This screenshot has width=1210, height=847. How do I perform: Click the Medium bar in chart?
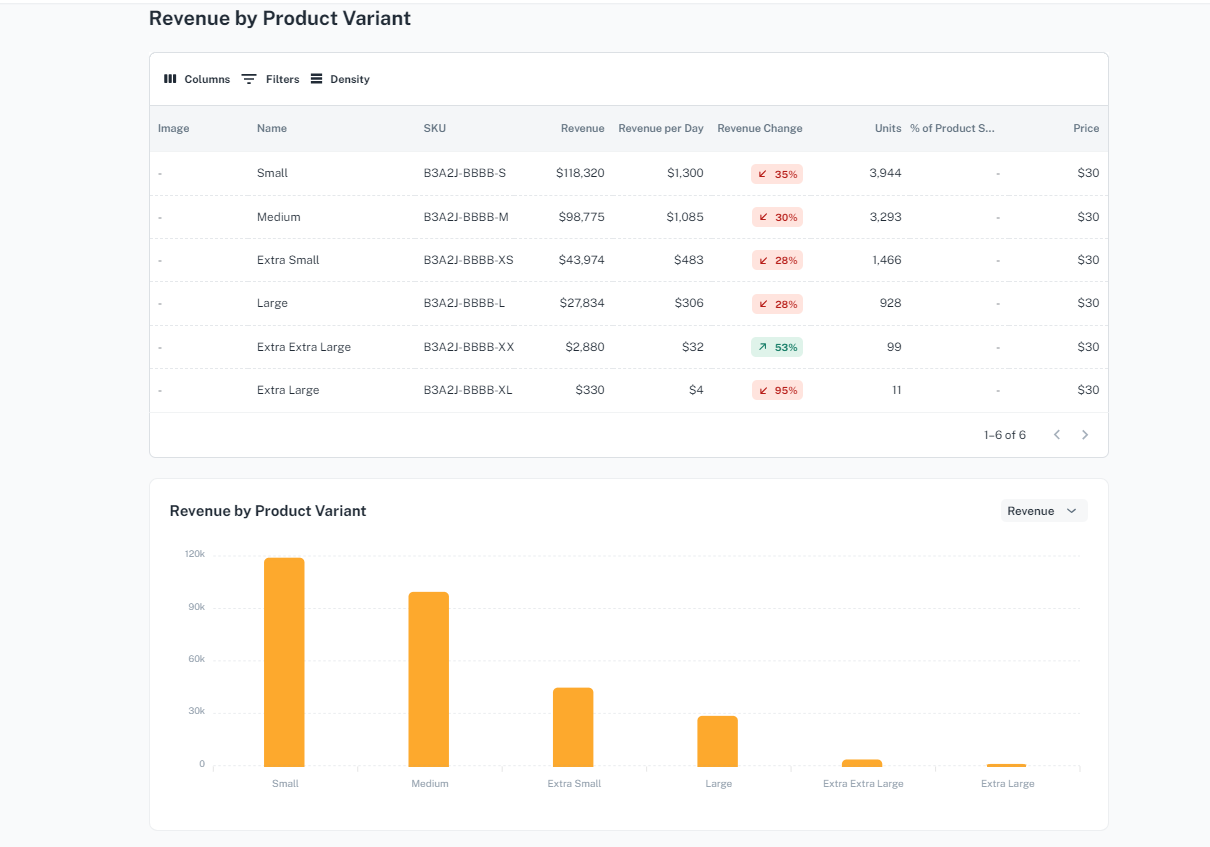[429, 679]
